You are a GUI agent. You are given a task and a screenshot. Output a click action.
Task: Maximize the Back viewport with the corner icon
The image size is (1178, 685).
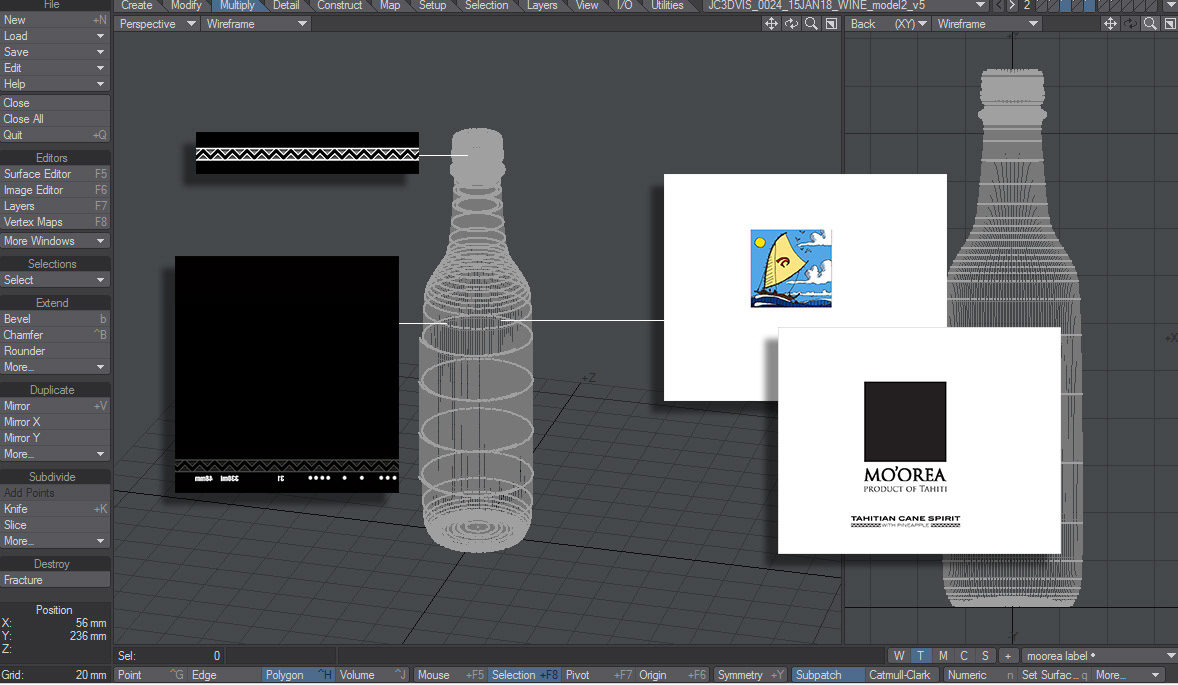pyautogui.click(x=1170, y=24)
